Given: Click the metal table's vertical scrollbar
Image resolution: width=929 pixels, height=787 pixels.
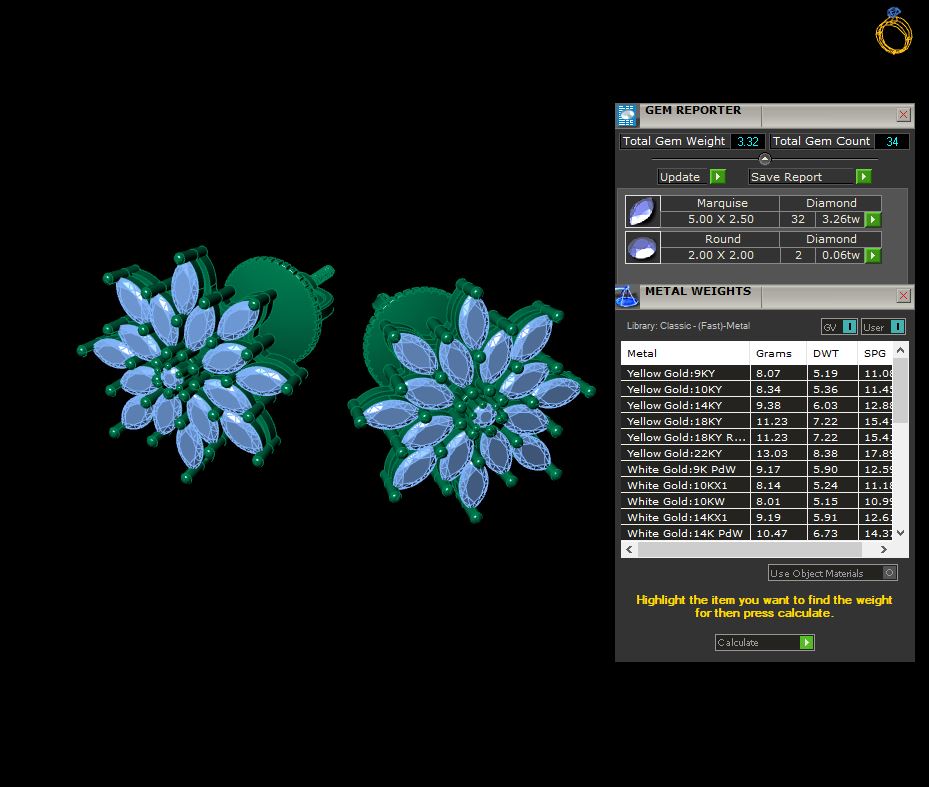Looking at the screenshot, I should [x=900, y=442].
